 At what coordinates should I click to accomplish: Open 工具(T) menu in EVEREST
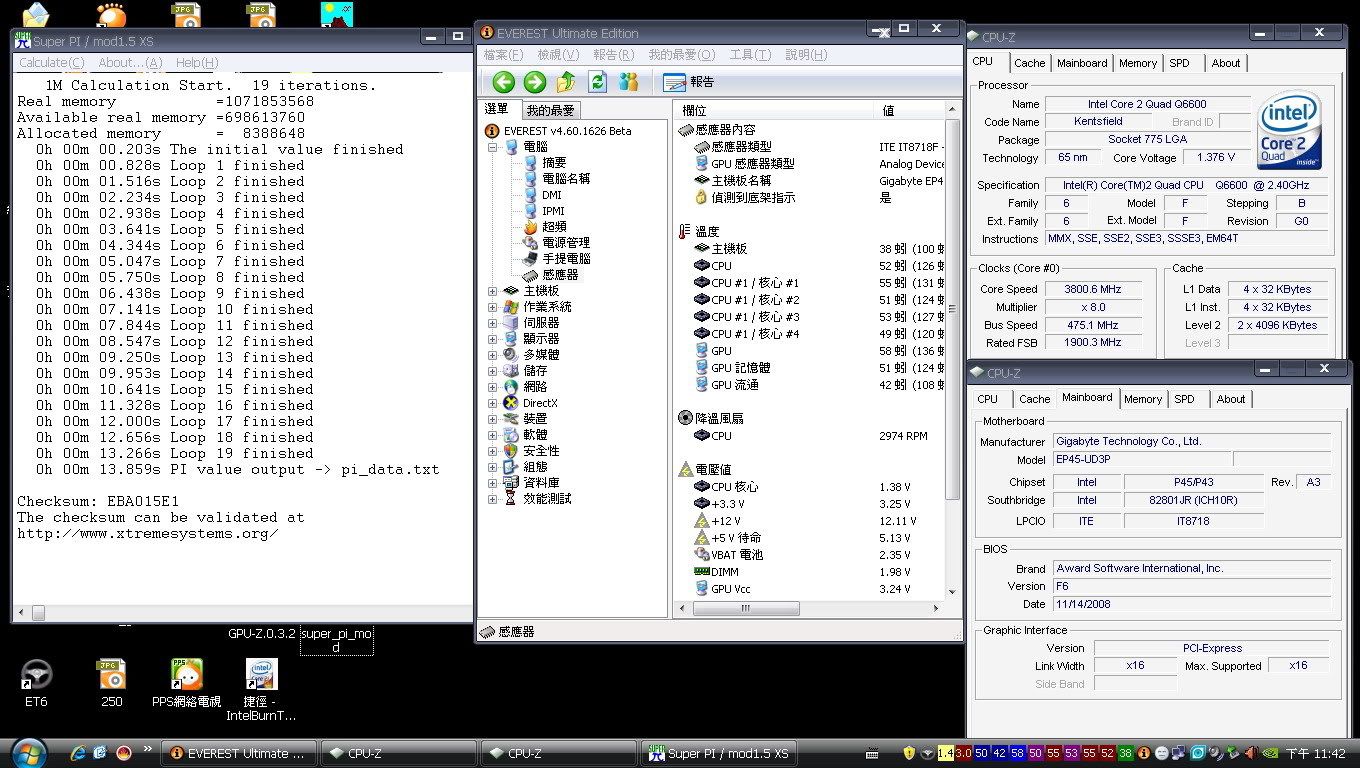tap(750, 55)
